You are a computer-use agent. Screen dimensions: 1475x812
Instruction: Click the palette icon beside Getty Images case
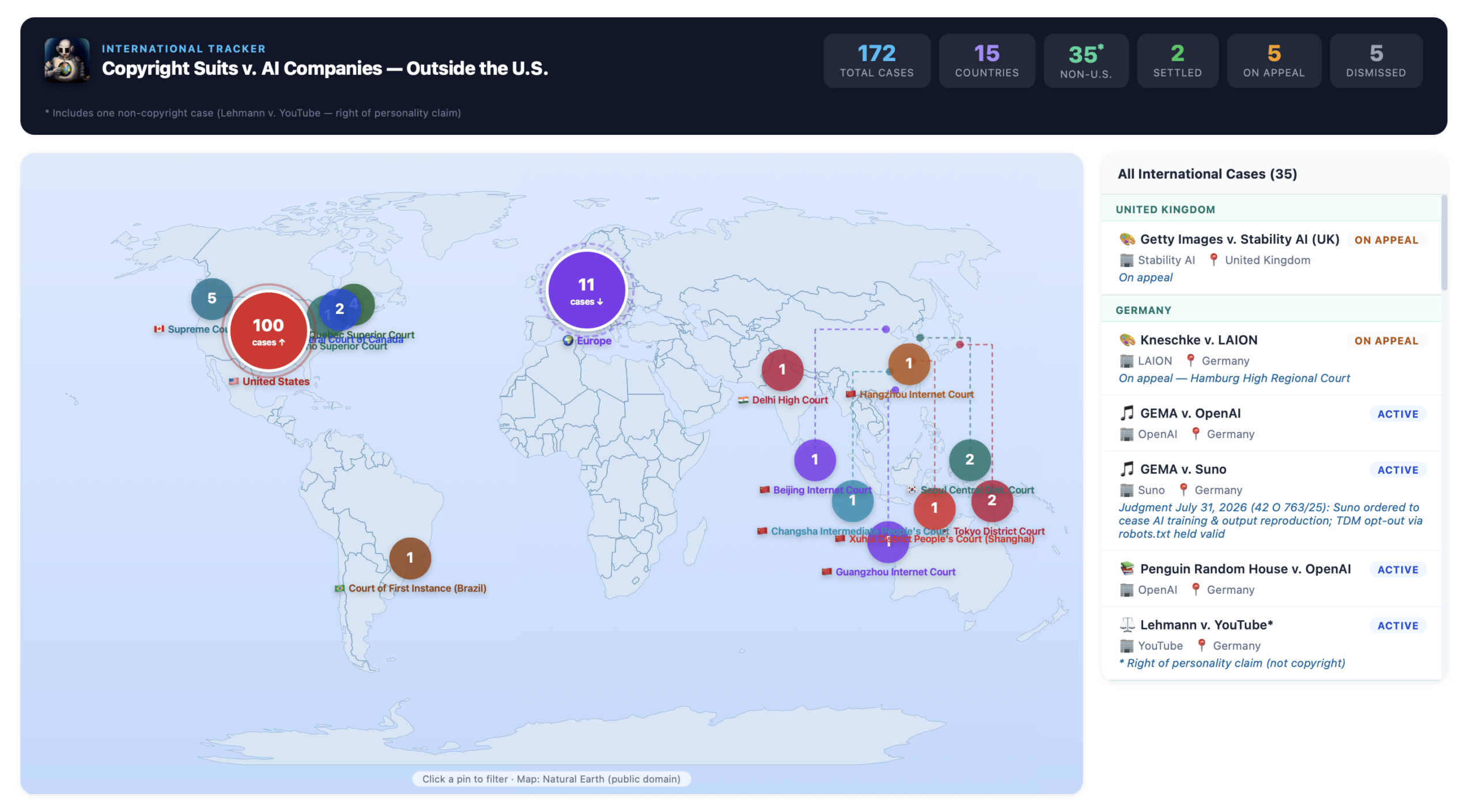pos(1126,240)
